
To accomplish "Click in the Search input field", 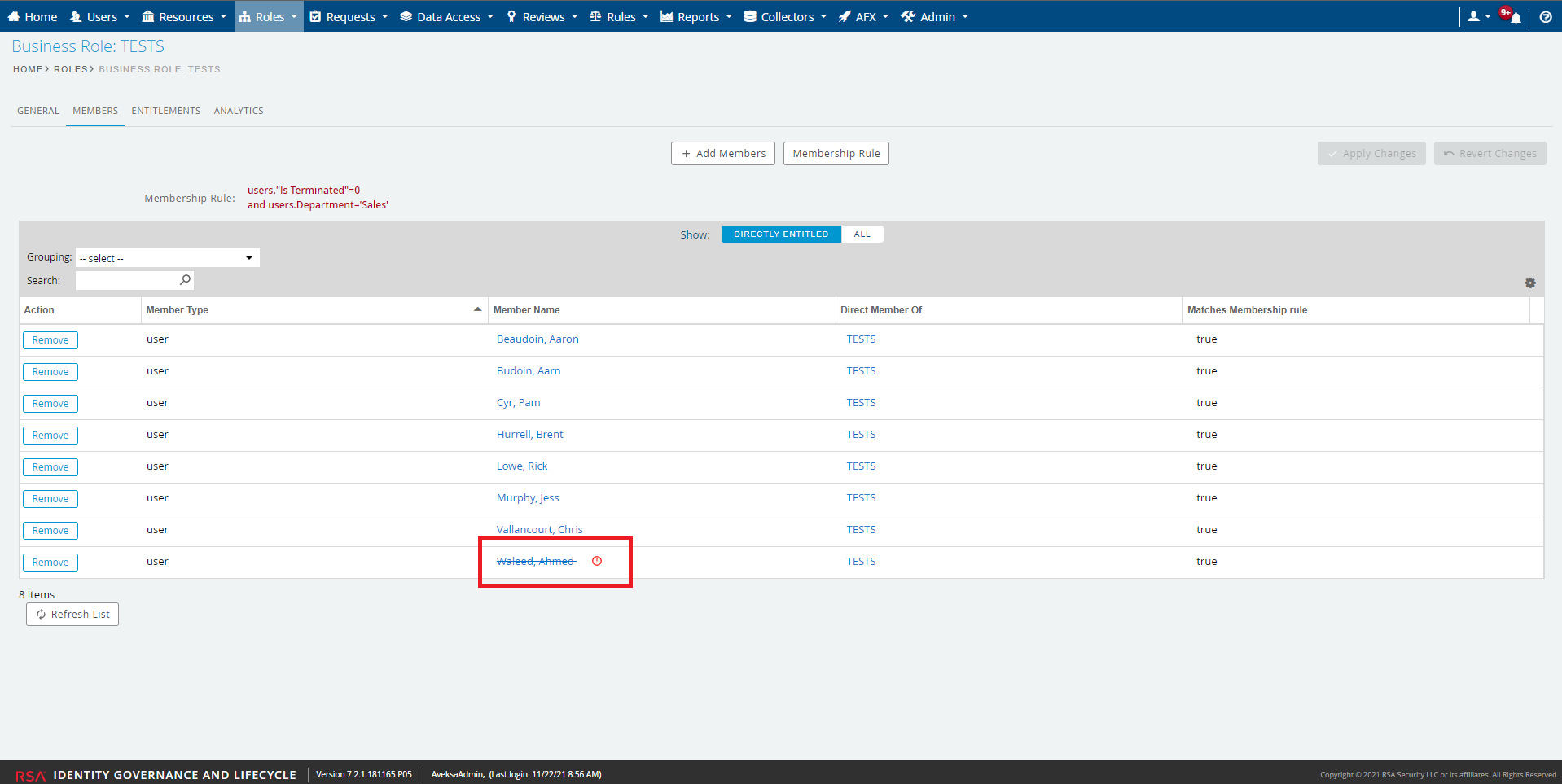I will click(x=126, y=280).
